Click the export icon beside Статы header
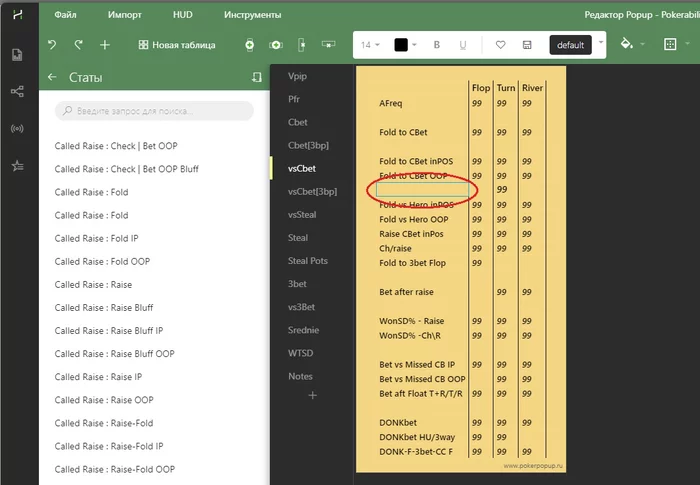Viewport: 700px width, 485px height. [x=257, y=77]
